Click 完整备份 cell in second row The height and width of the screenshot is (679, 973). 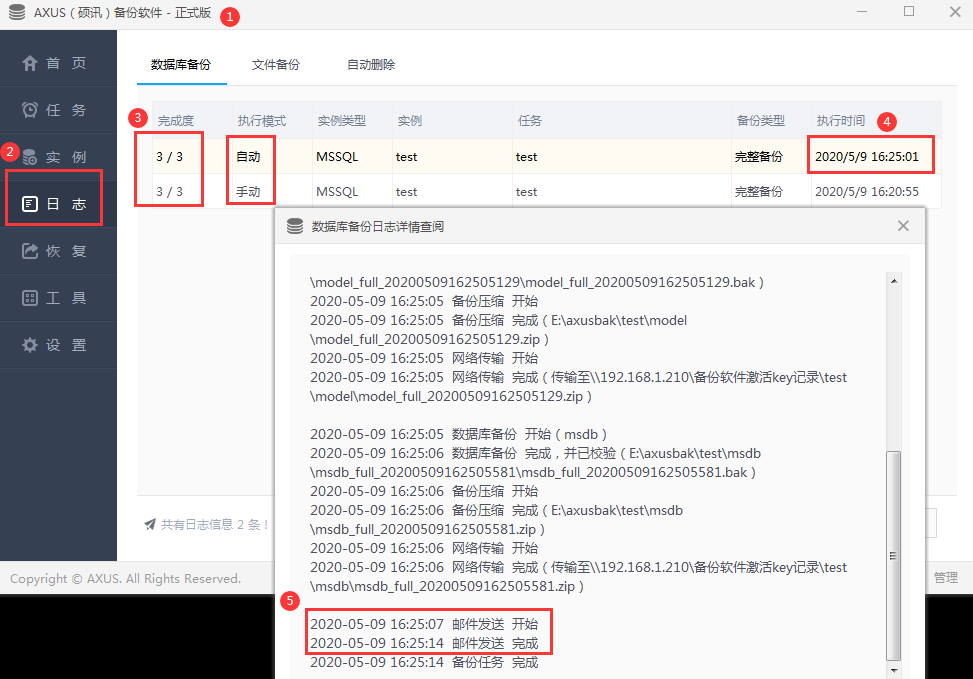point(759,191)
